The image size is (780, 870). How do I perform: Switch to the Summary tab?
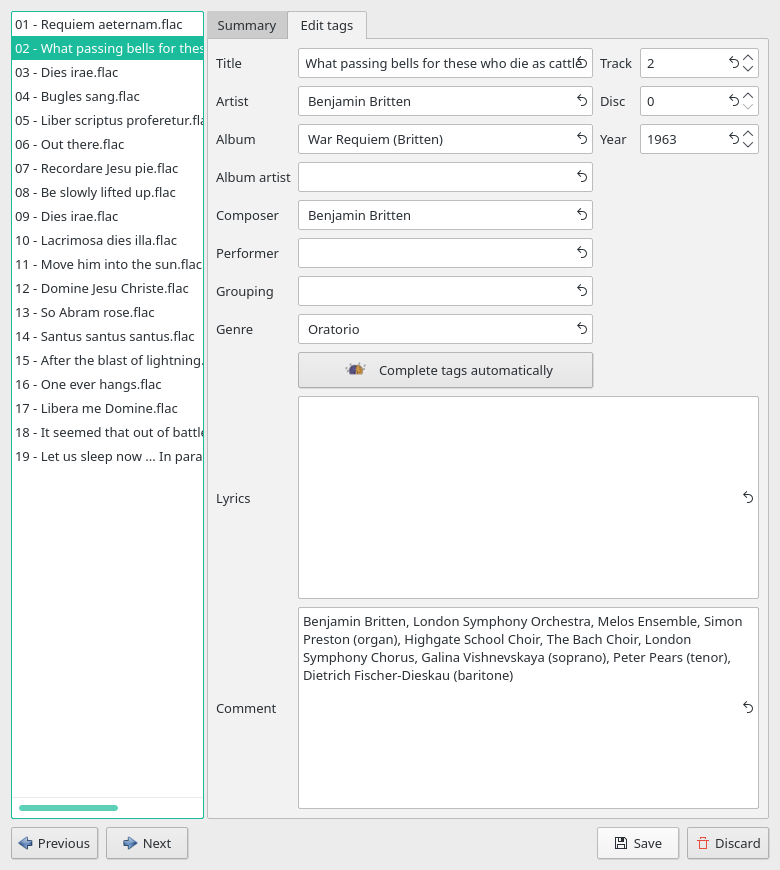[246, 26]
